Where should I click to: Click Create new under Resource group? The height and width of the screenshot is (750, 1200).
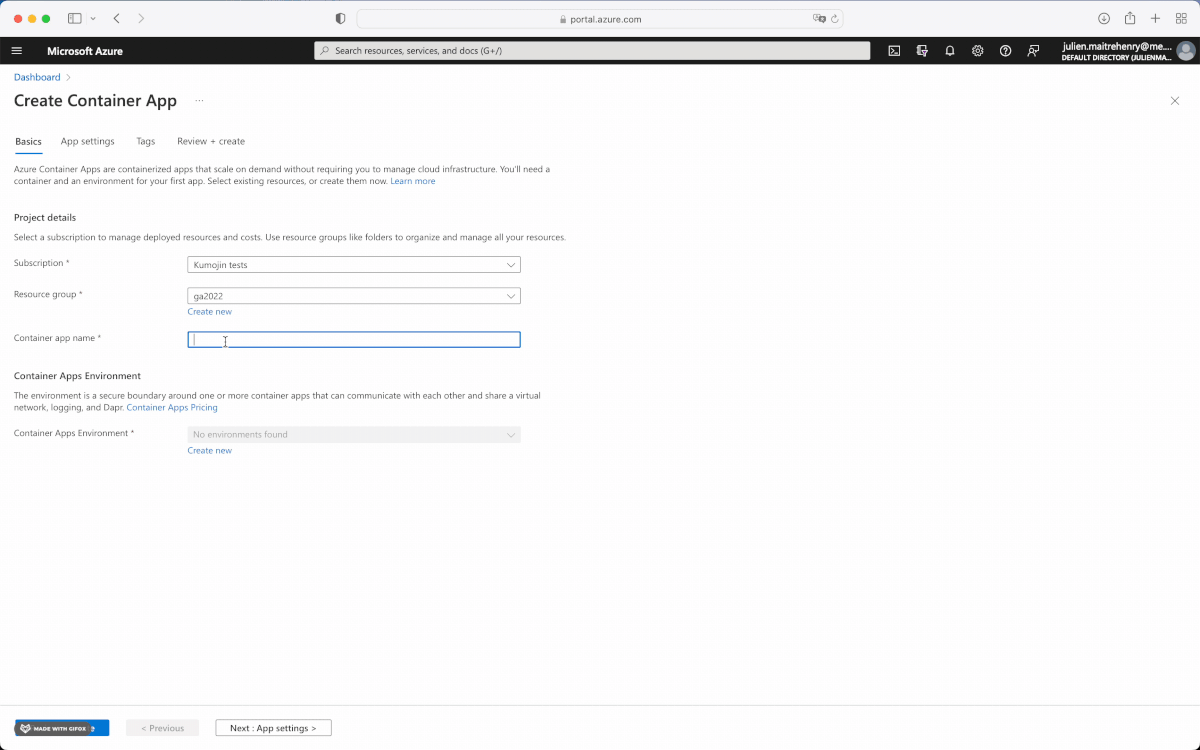point(210,311)
